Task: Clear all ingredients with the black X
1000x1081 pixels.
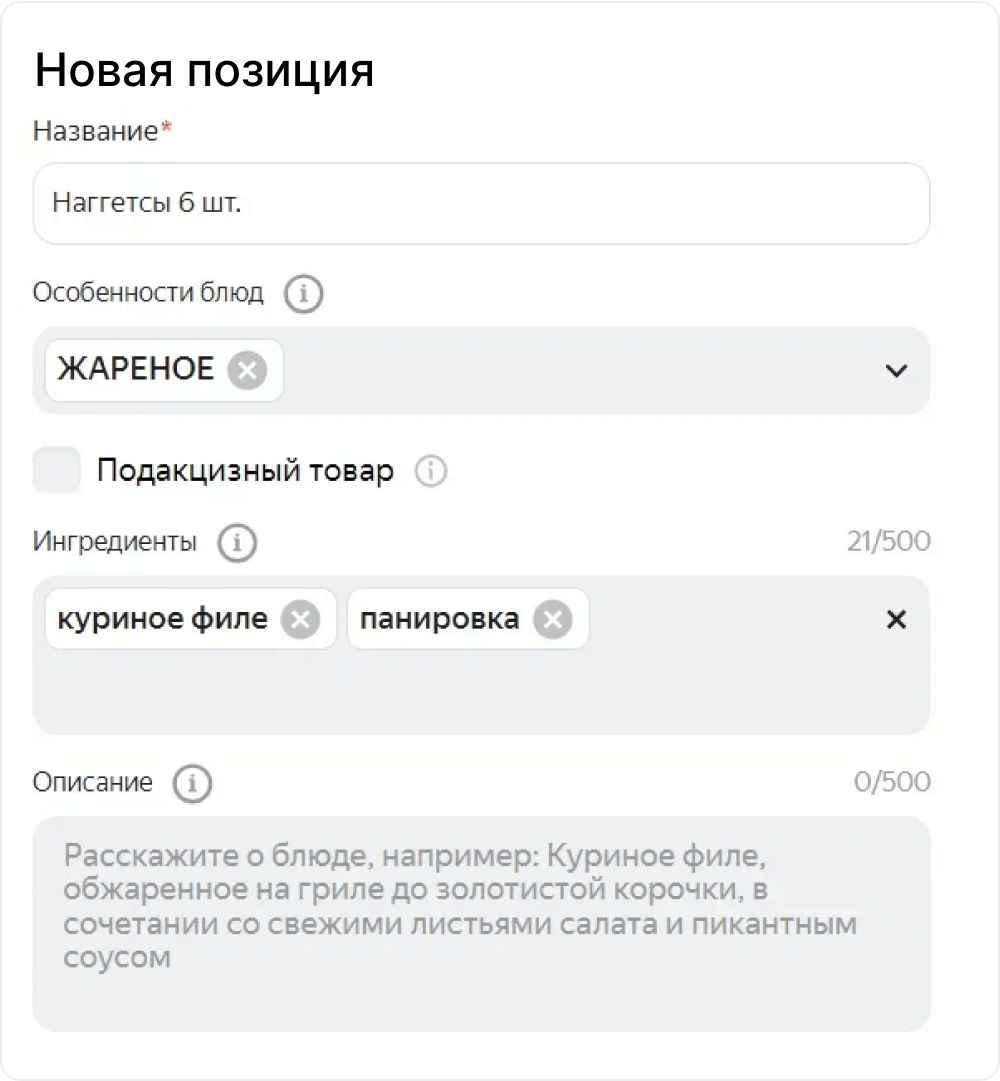Action: tap(896, 620)
